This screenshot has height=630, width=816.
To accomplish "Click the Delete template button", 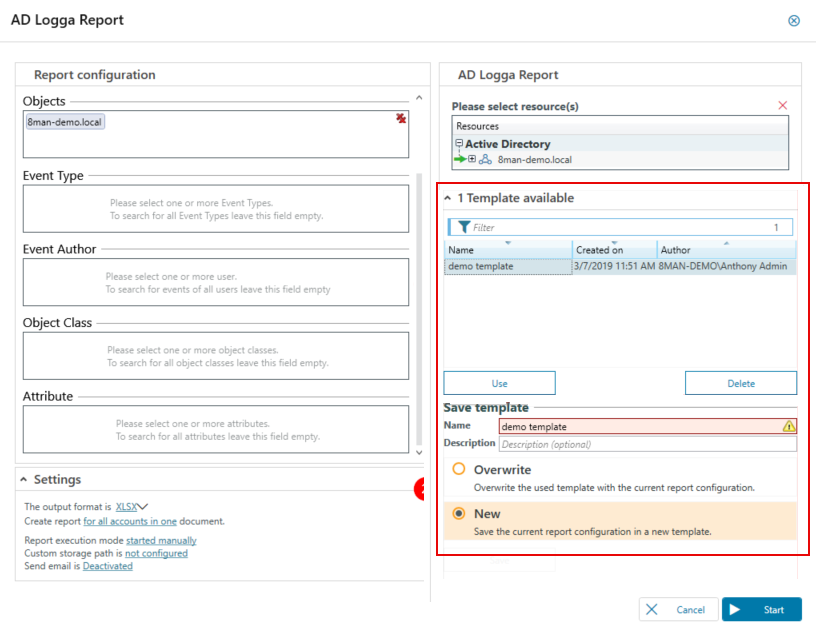I will (x=740, y=383).
